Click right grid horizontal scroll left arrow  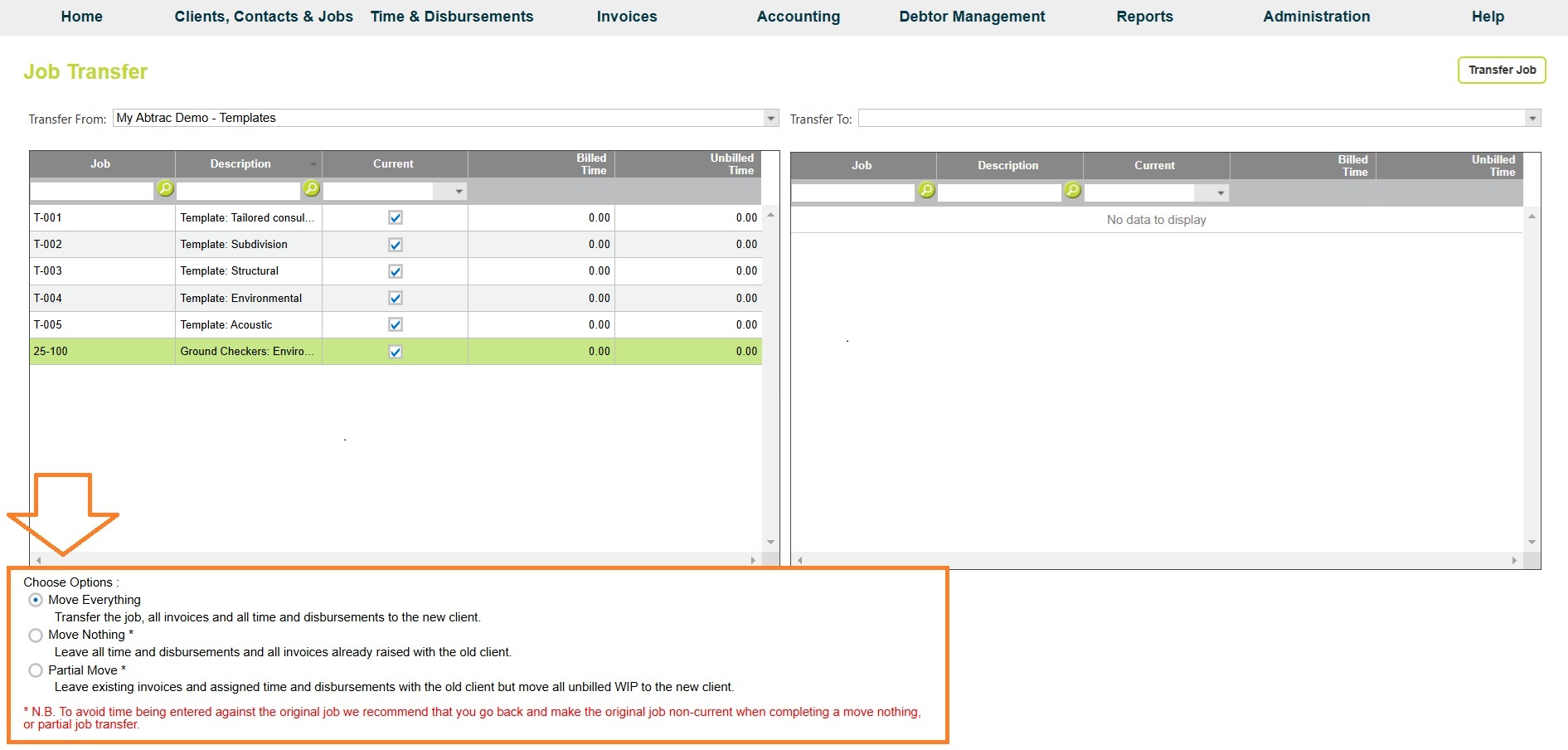(799, 560)
